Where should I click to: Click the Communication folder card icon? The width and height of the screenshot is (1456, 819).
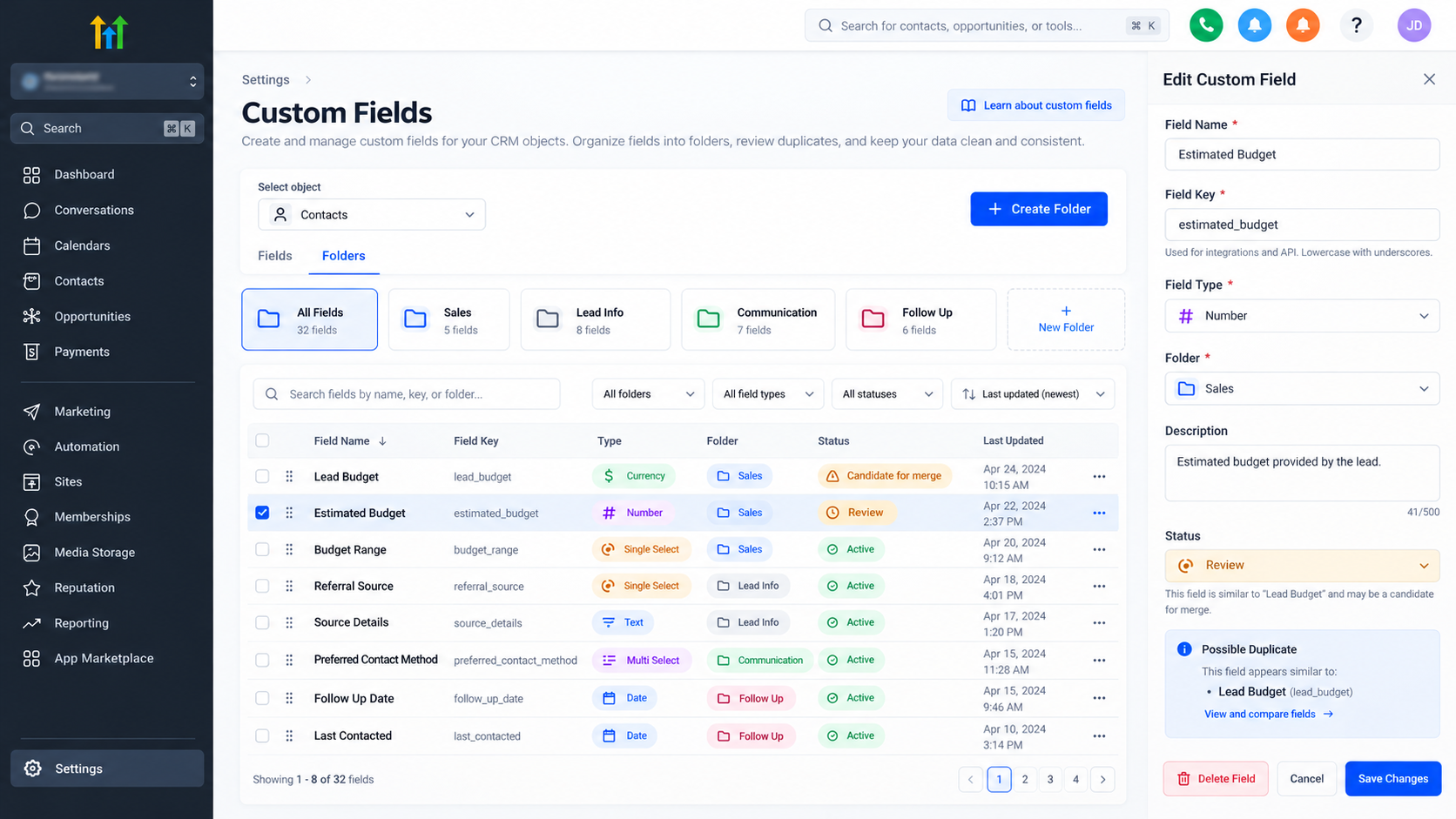(709, 319)
